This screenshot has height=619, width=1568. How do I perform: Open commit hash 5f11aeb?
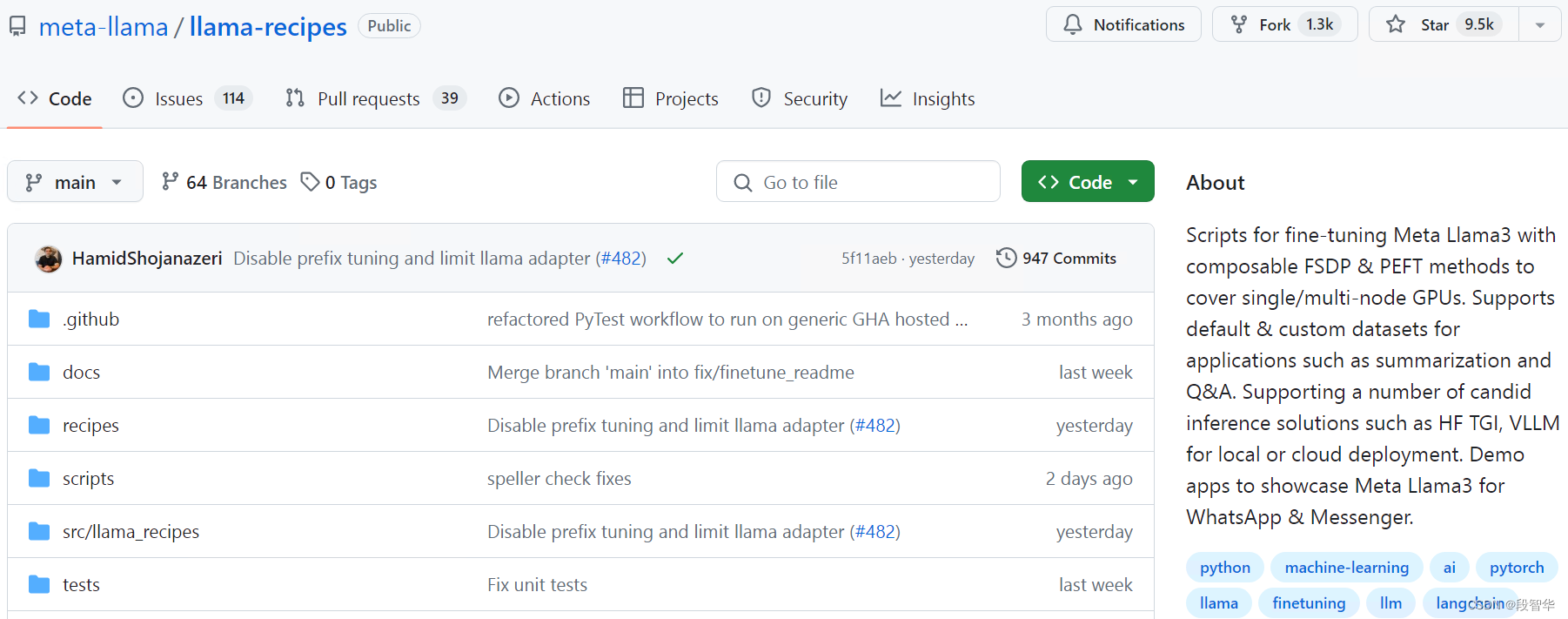click(868, 259)
